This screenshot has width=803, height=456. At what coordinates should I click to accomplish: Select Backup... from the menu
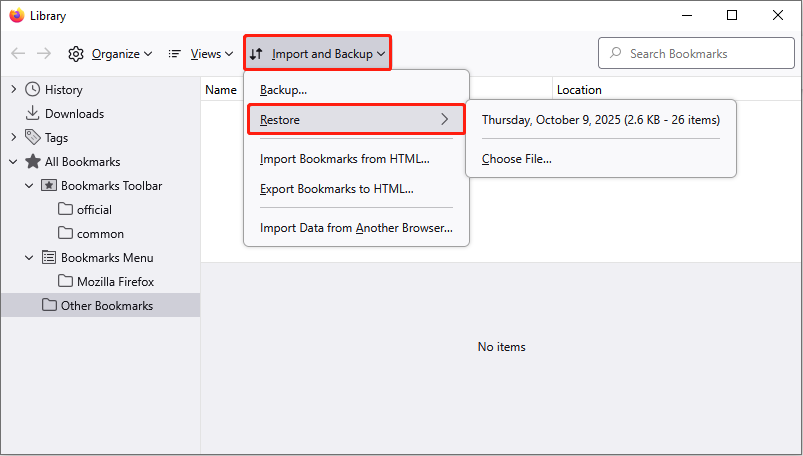coord(283,90)
